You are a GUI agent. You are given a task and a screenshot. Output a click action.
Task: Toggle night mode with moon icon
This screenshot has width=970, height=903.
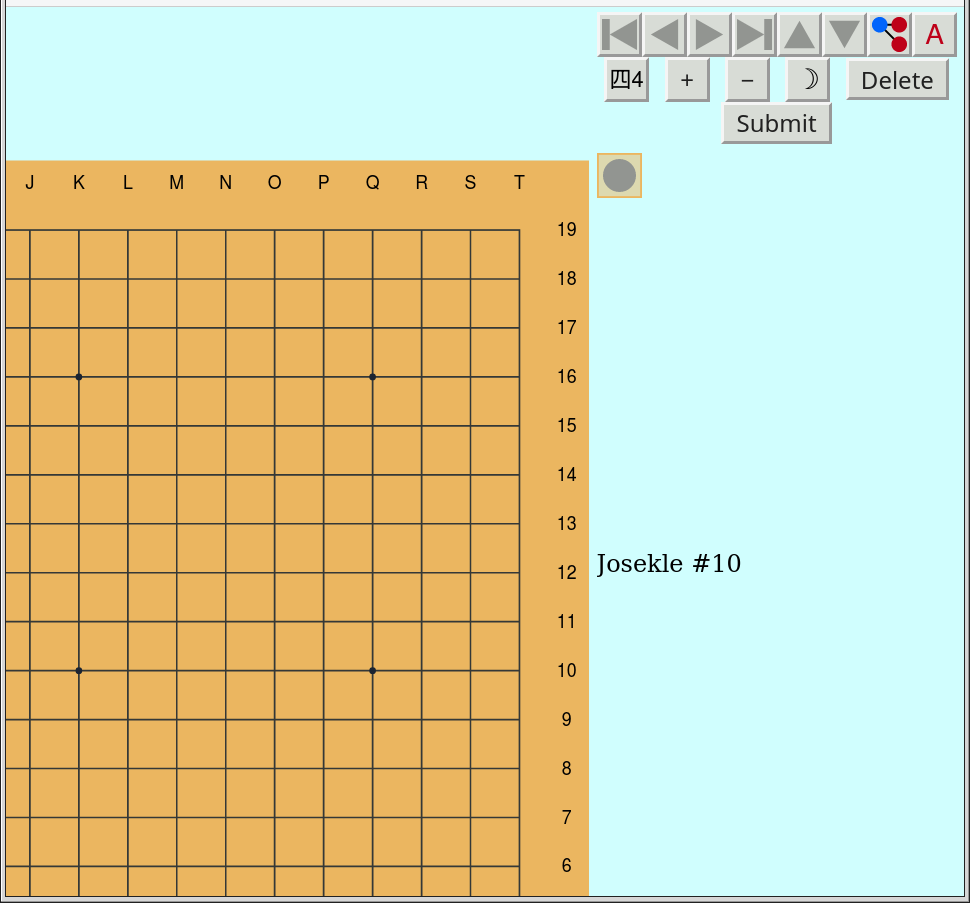808,80
